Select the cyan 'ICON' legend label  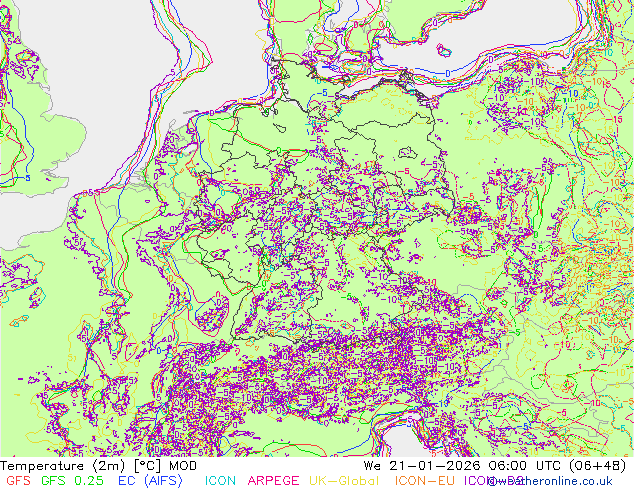point(220,481)
